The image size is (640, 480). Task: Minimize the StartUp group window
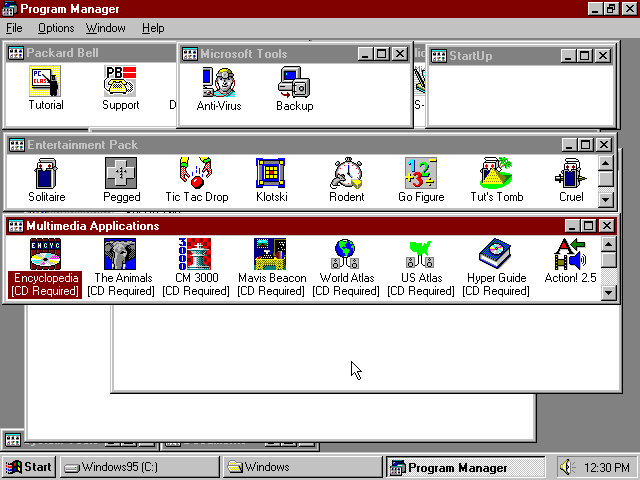click(568, 56)
